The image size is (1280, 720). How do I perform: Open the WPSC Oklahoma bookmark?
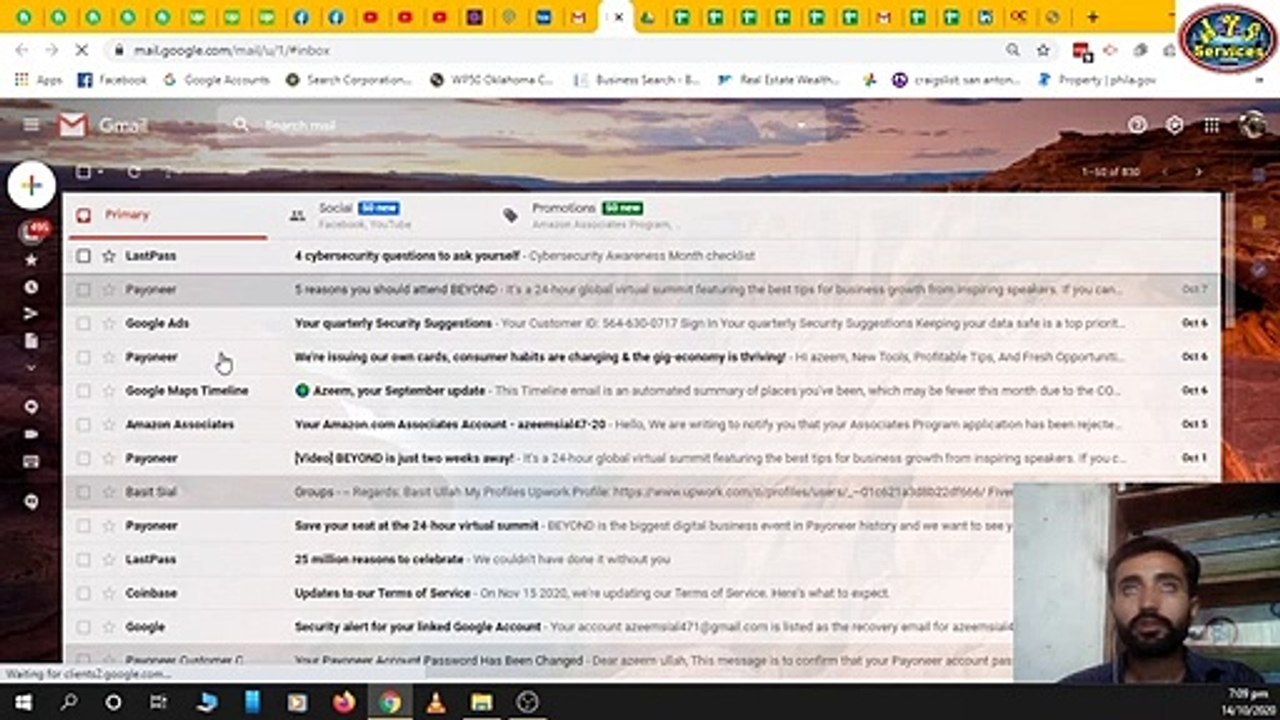(x=491, y=80)
